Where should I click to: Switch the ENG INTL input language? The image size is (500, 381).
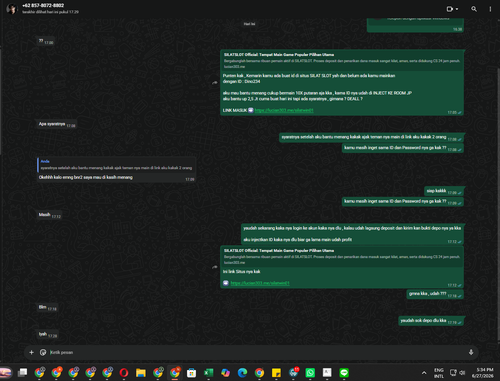pos(439,373)
